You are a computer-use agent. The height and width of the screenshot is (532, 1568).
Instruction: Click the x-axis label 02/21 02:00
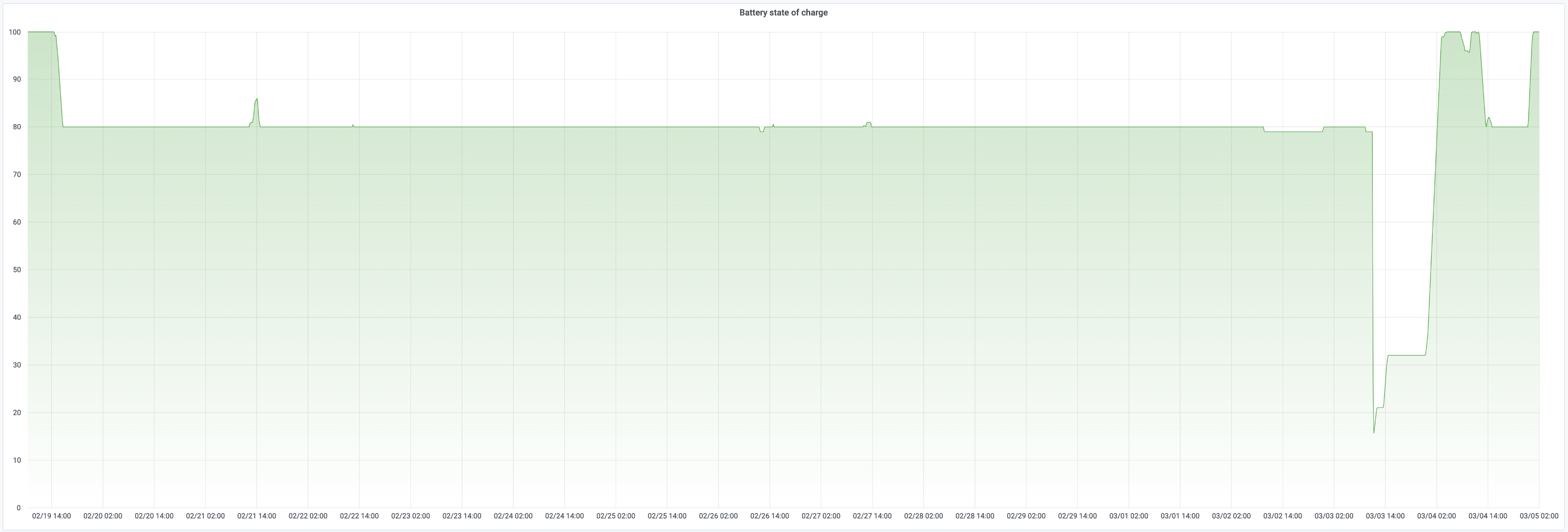(205, 516)
